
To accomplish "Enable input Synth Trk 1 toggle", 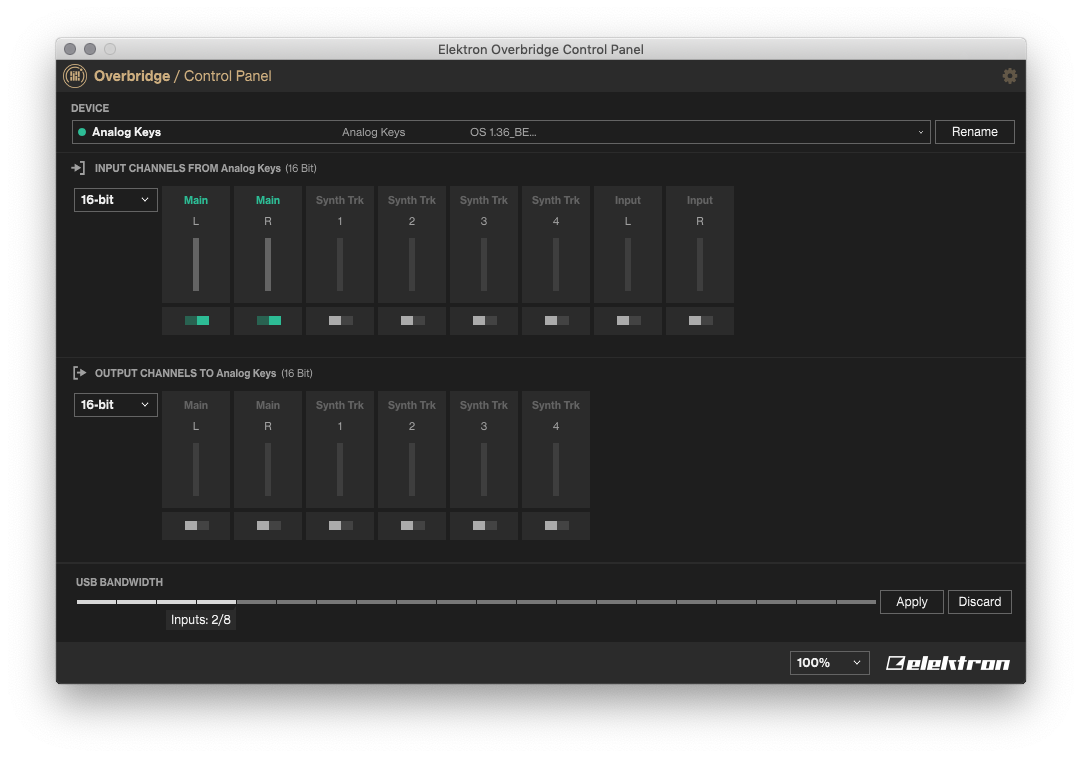I will (x=340, y=320).
